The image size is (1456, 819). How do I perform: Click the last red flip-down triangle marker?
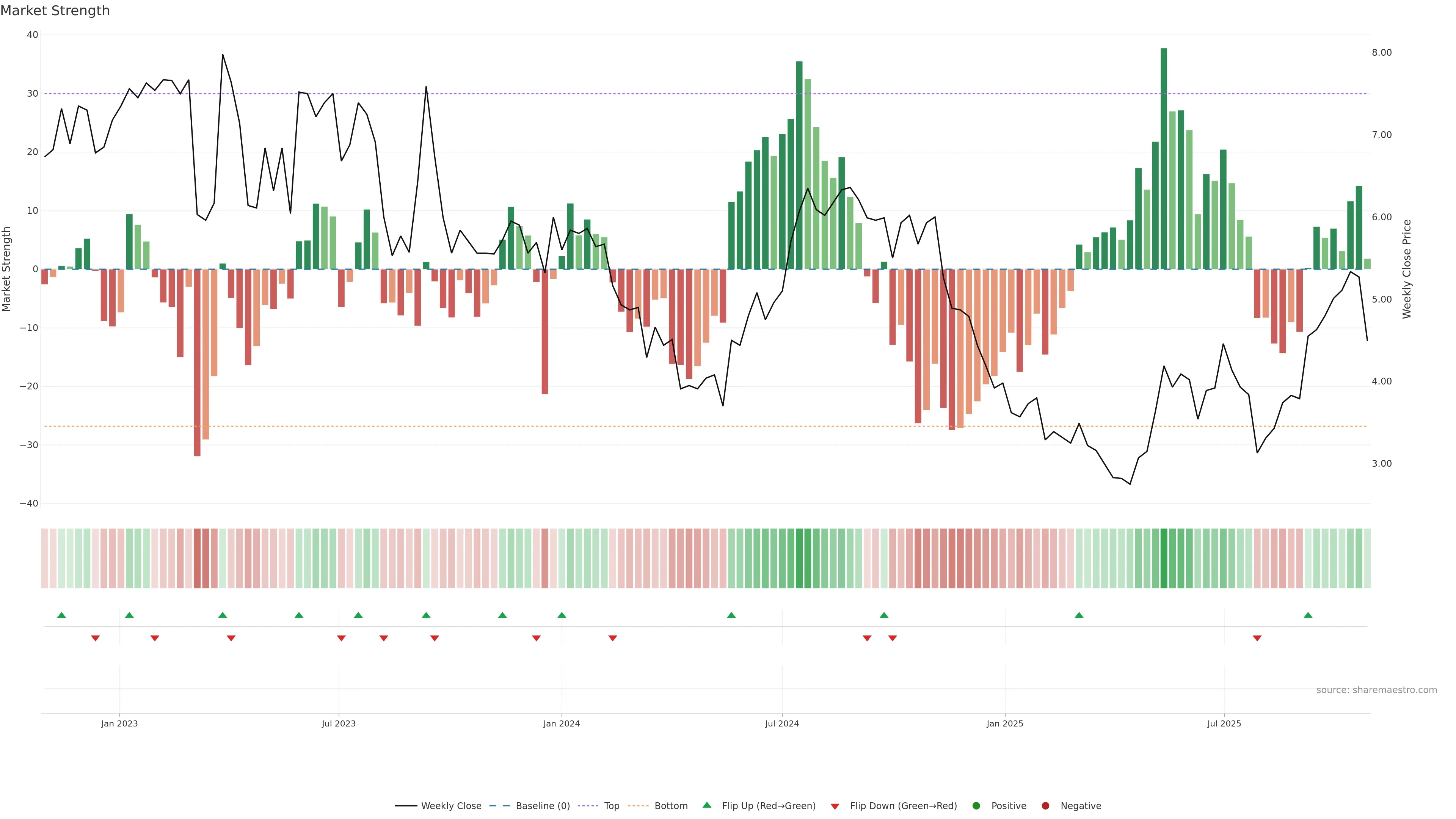(x=1257, y=638)
